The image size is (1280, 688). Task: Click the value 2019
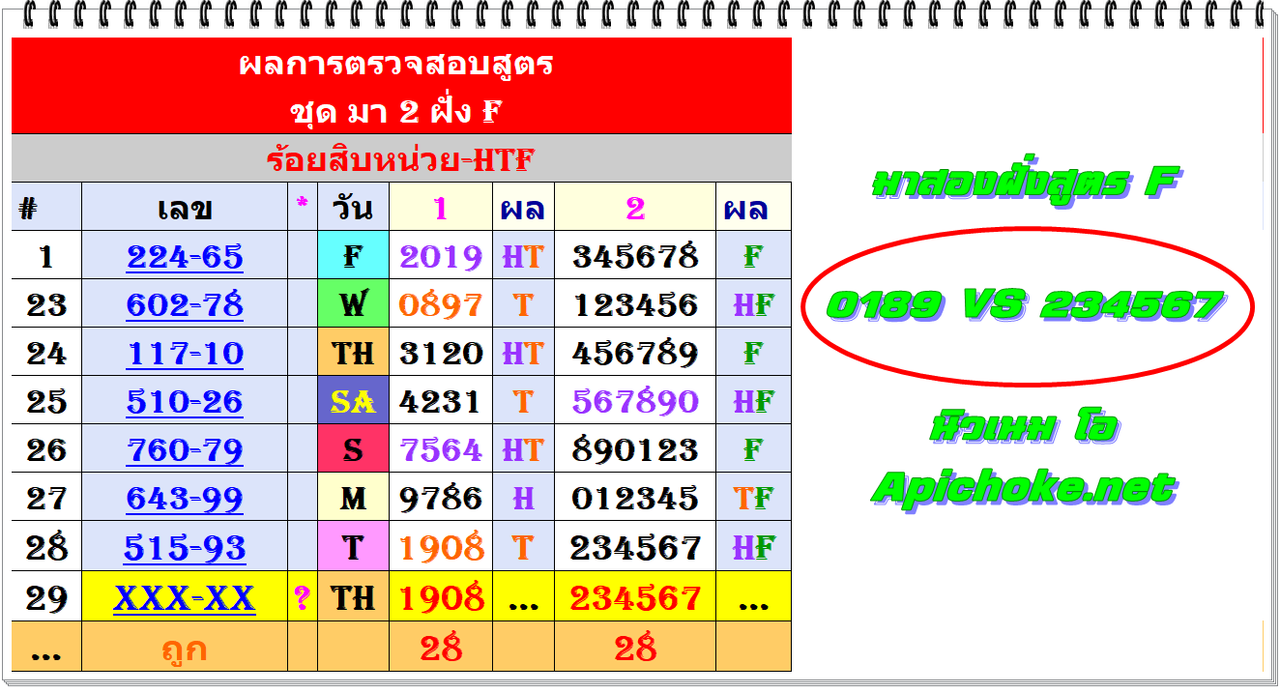coord(441,257)
